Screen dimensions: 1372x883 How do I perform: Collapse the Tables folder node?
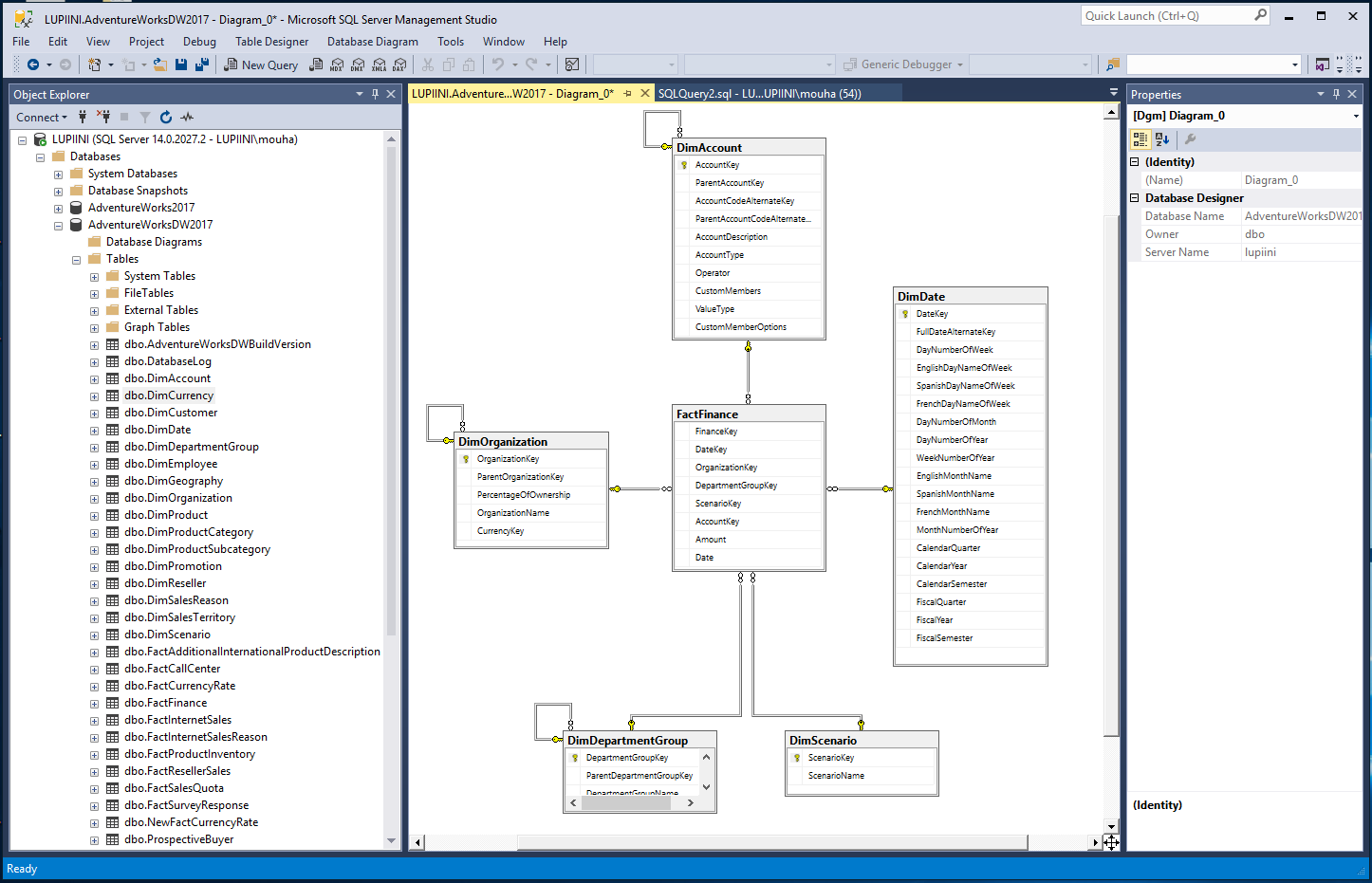click(x=76, y=259)
